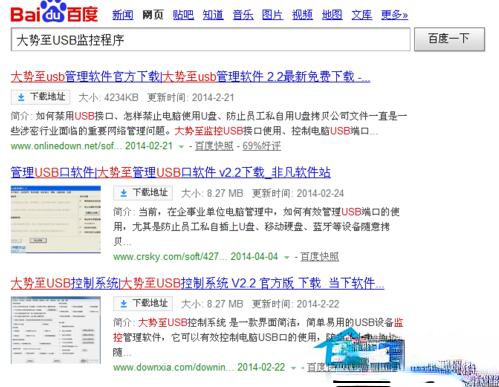Go to the 图片 images tab
499x387 pixels.
tap(272, 15)
